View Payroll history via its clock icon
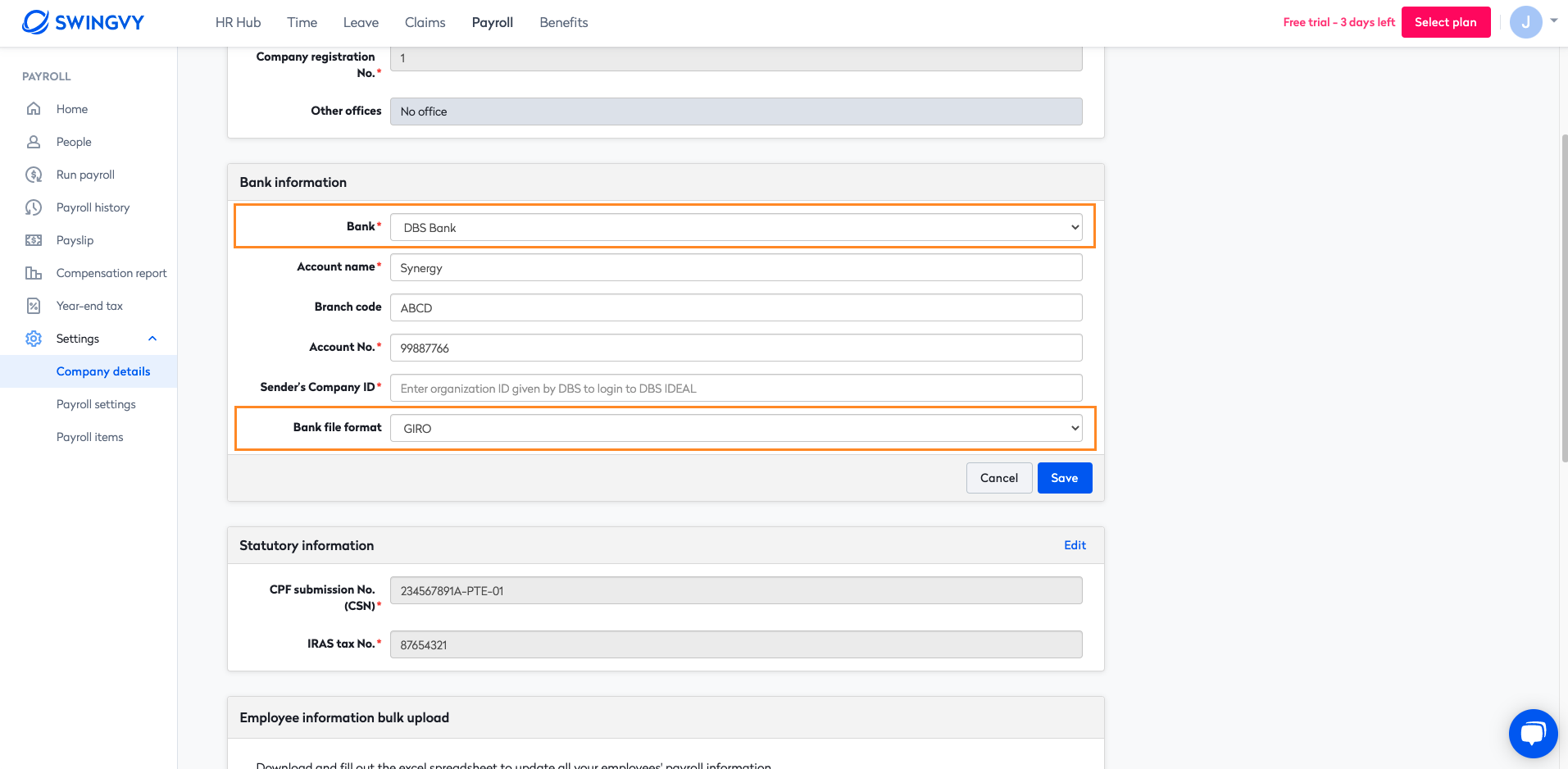This screenshot has width=1568, height=769. [33, 207]
